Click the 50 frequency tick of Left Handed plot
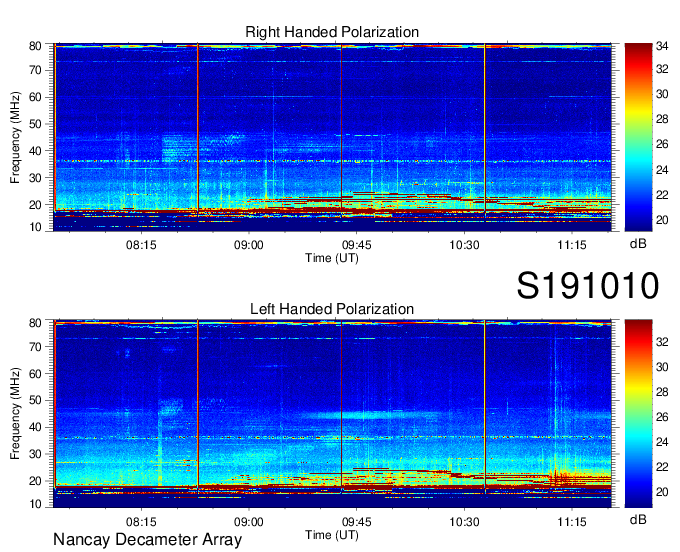This screenshot has height=552, width=680. point(35,400)
